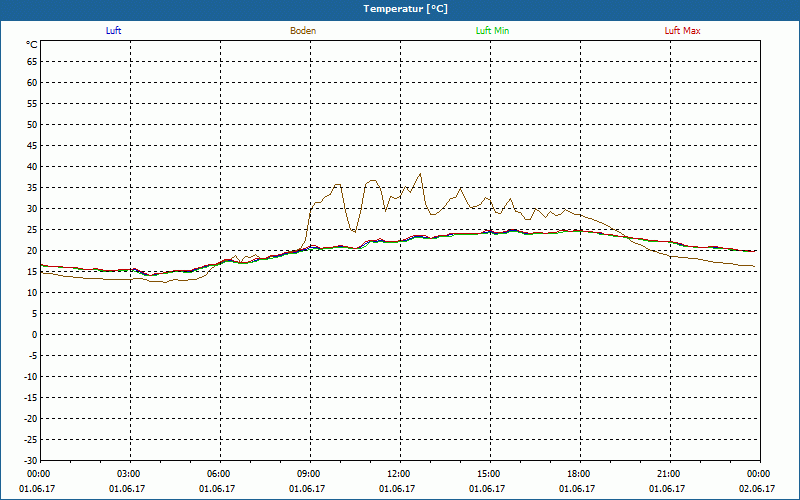Click the -10 y-axis value
Screen dimensions: 800x500
coord(31,377)
